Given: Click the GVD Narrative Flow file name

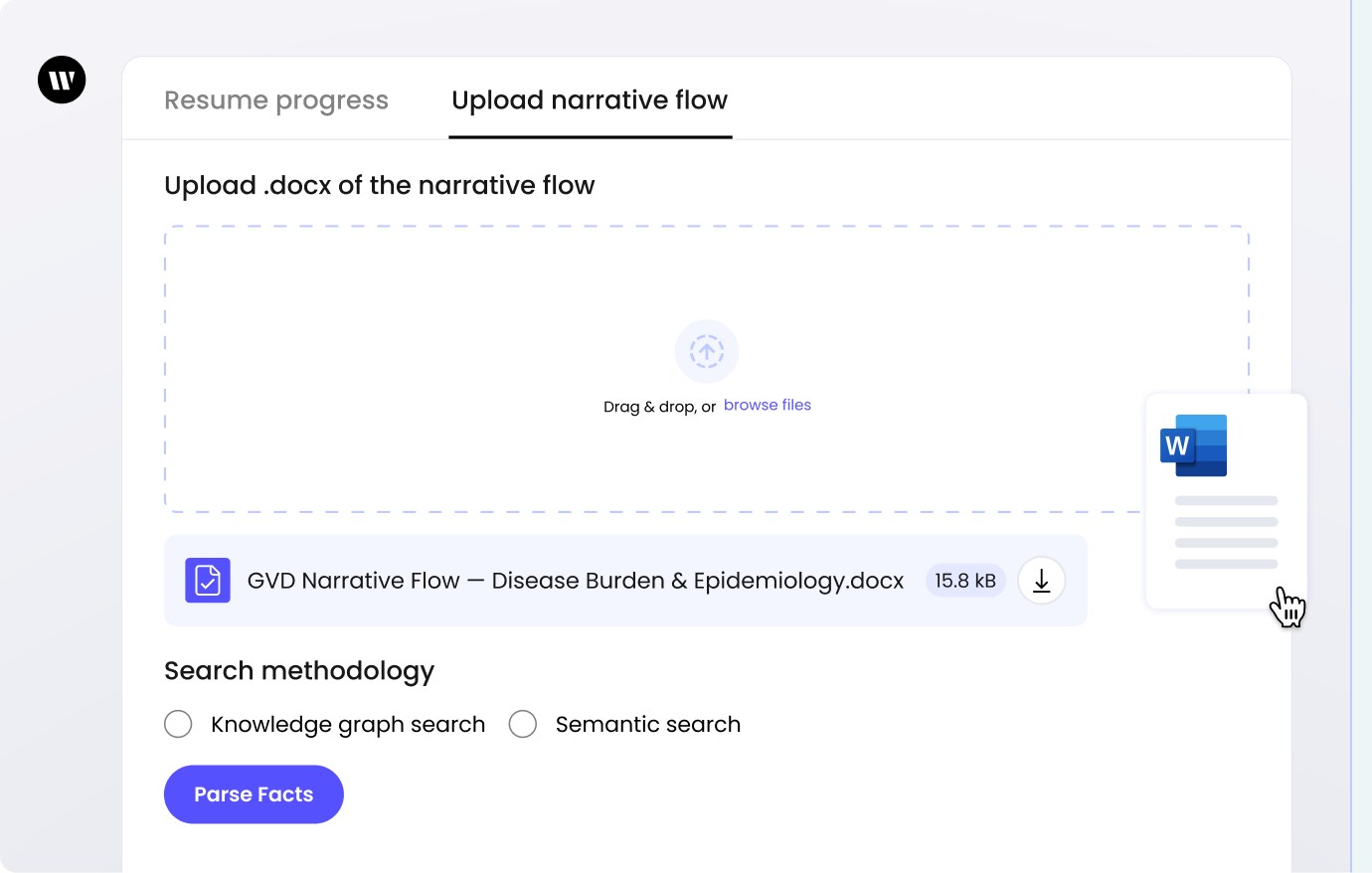Looking at the screenshot, I should pyautogui.click(x=576, y=581).
